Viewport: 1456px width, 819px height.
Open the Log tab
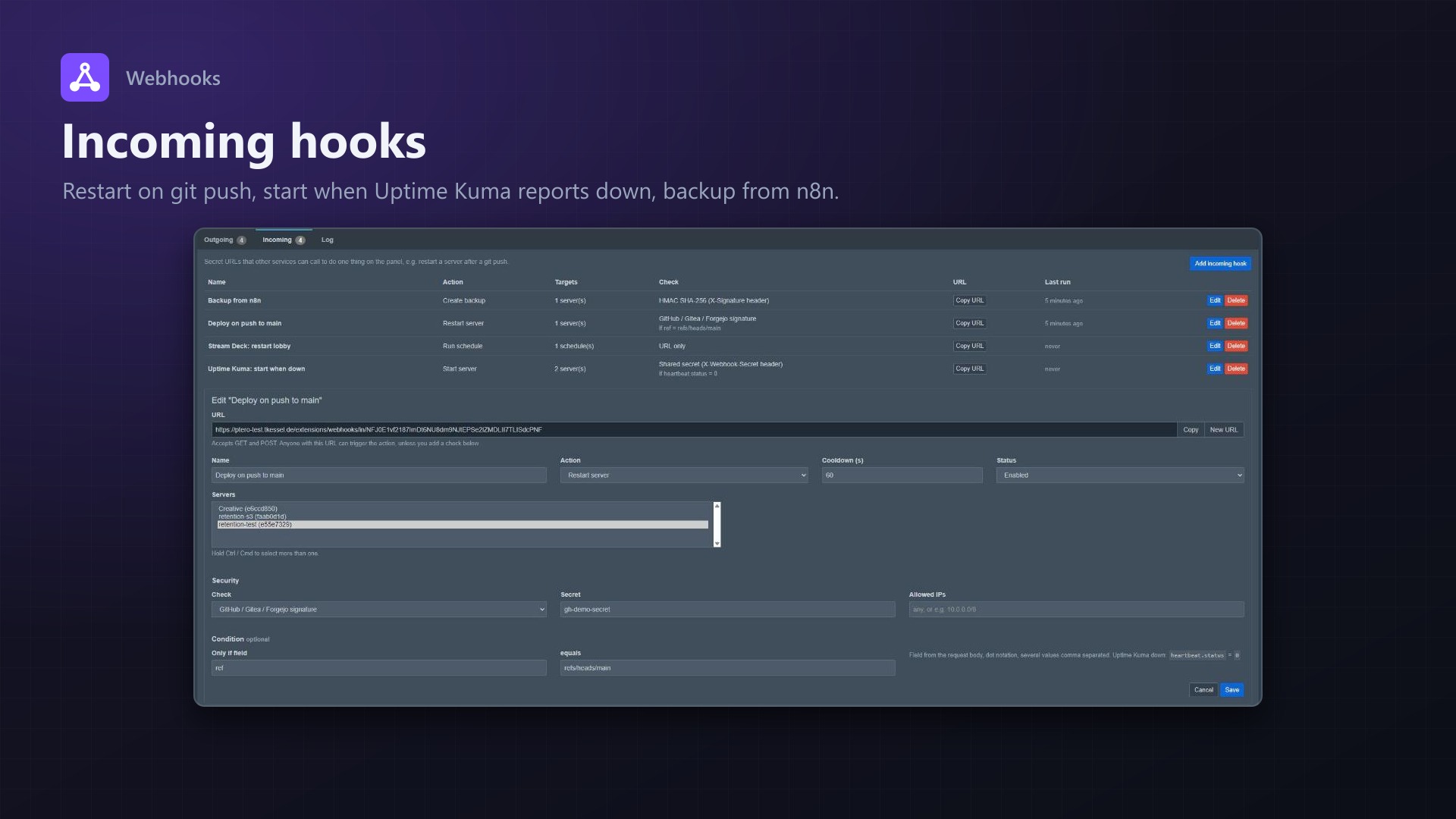[328, 240]
